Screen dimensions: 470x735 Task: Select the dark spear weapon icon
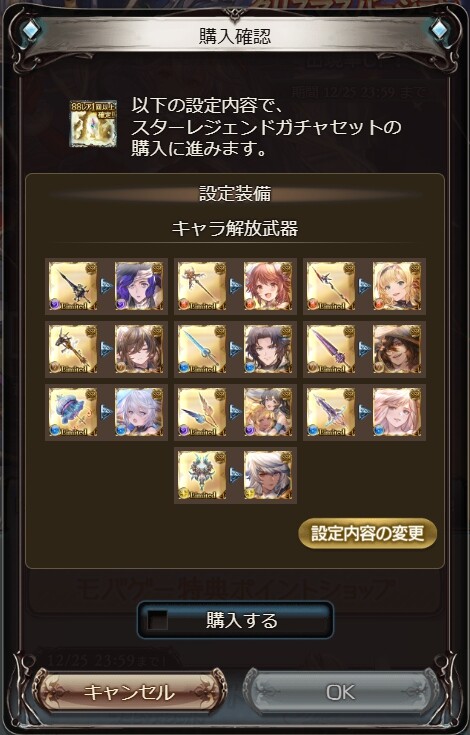click(x=73, y=286)
